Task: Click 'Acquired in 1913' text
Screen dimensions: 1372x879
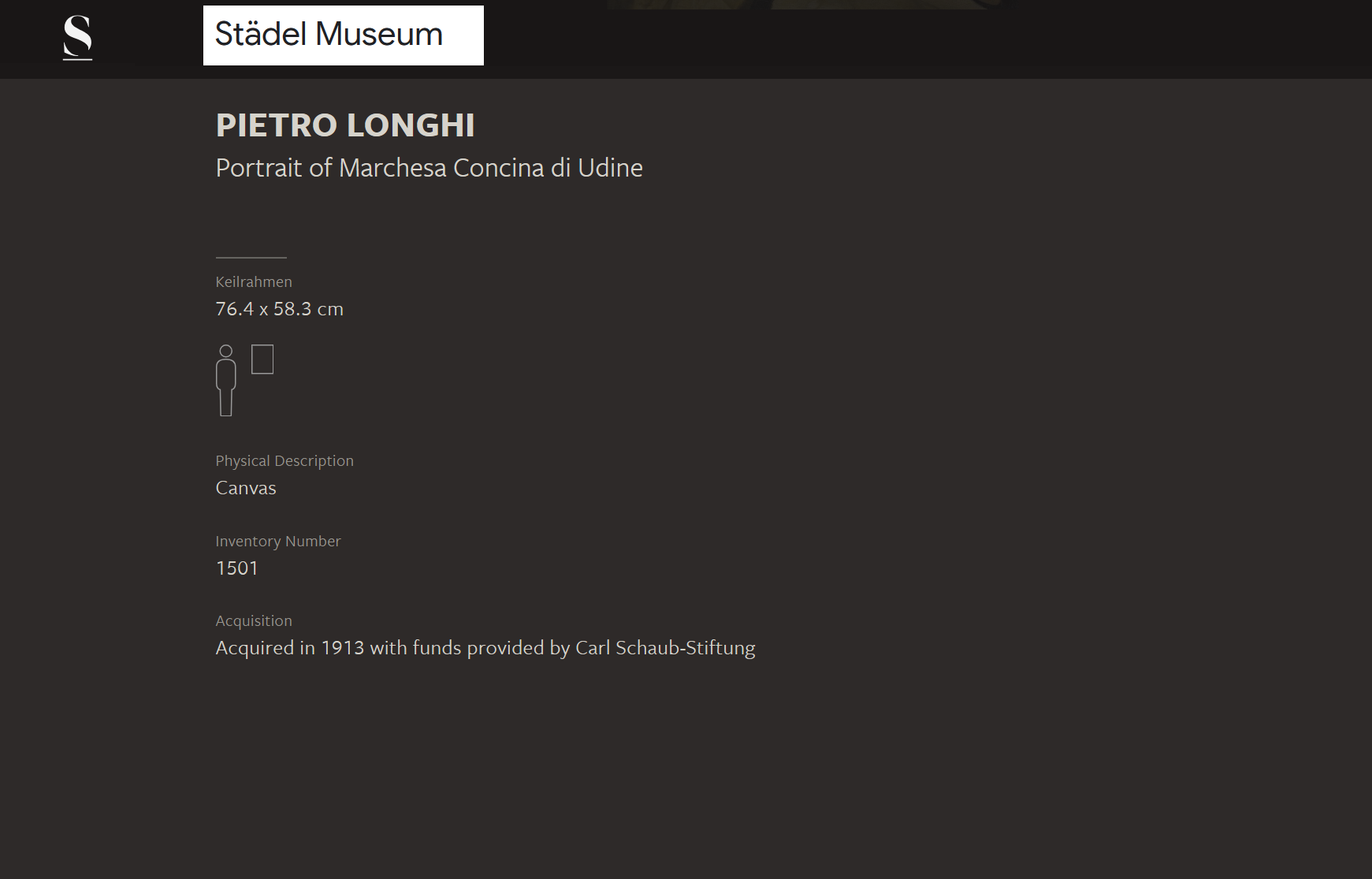Action: click(290, 648)
